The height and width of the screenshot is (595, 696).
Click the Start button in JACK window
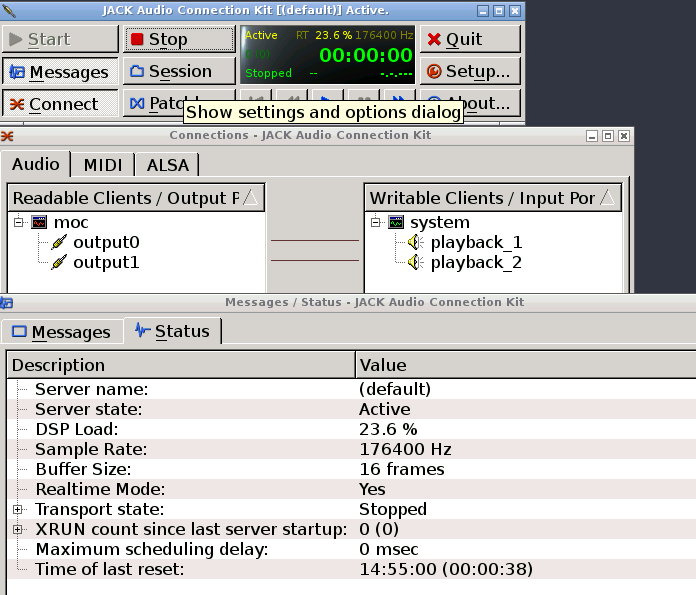pyautogui.click(x=60, y=39)
